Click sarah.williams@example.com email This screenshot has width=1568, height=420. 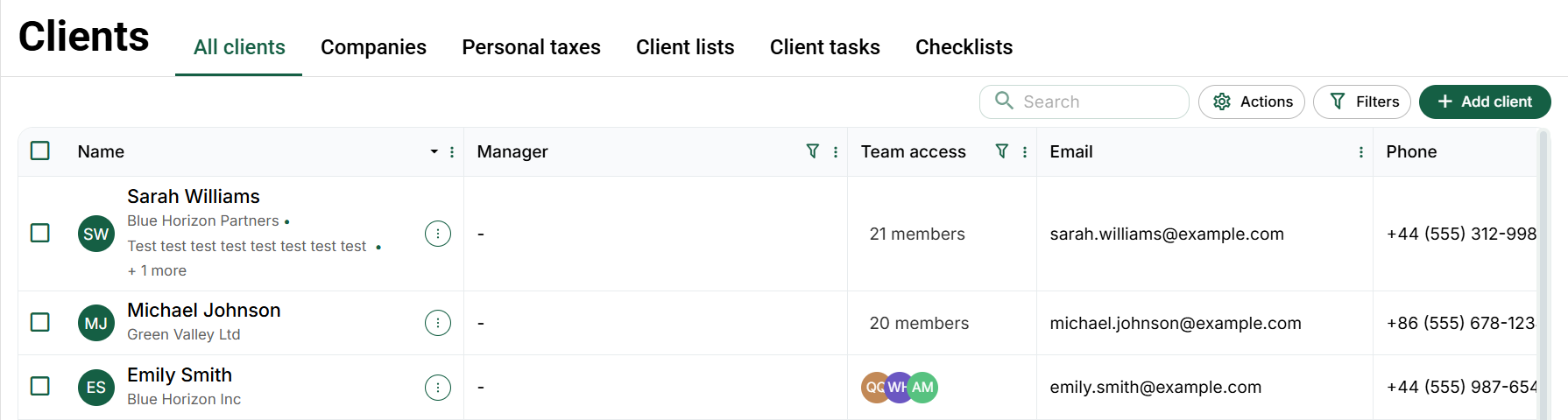click(1167, 234)
